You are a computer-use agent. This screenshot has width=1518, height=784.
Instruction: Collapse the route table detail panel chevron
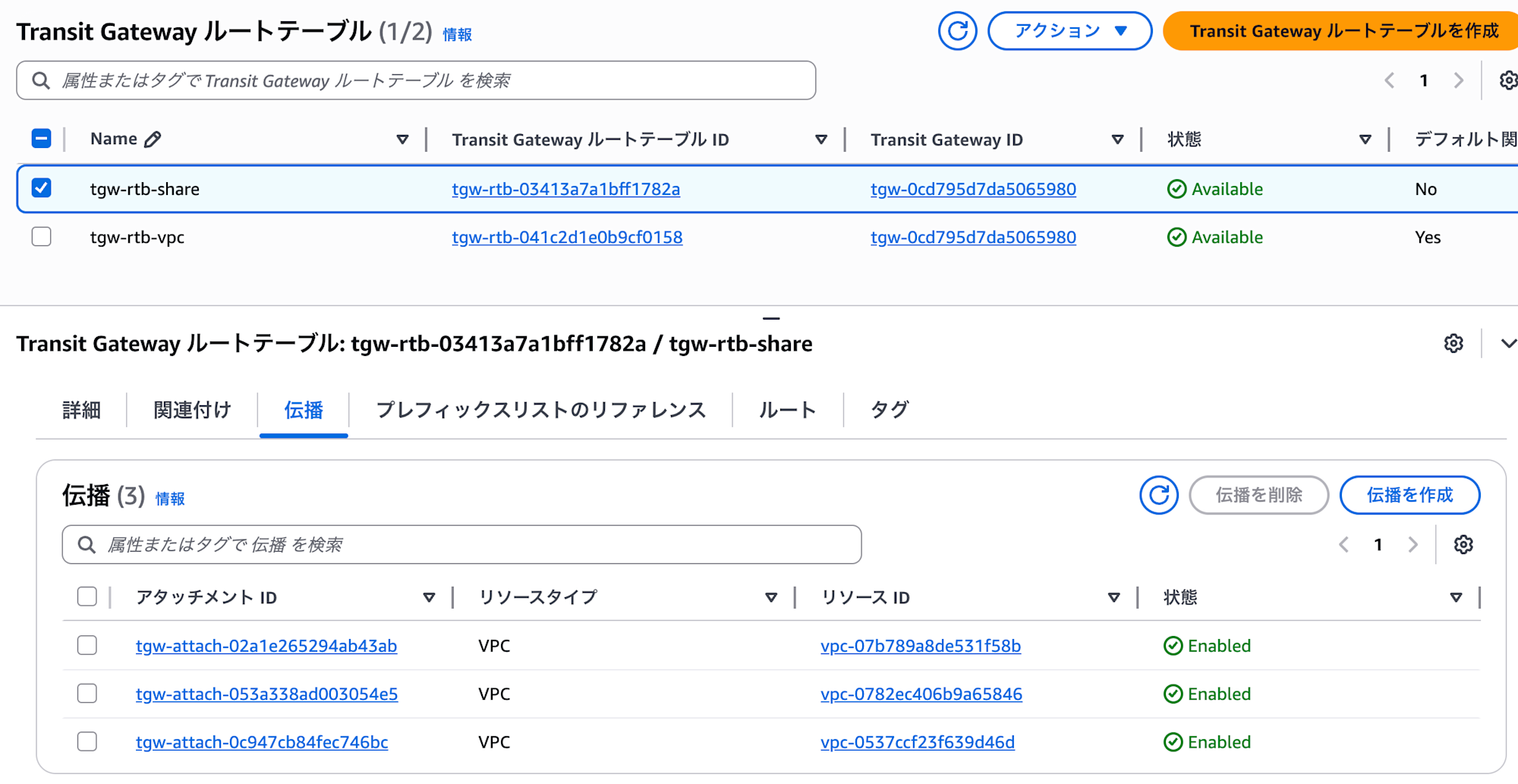click(x=1508, y=344)
